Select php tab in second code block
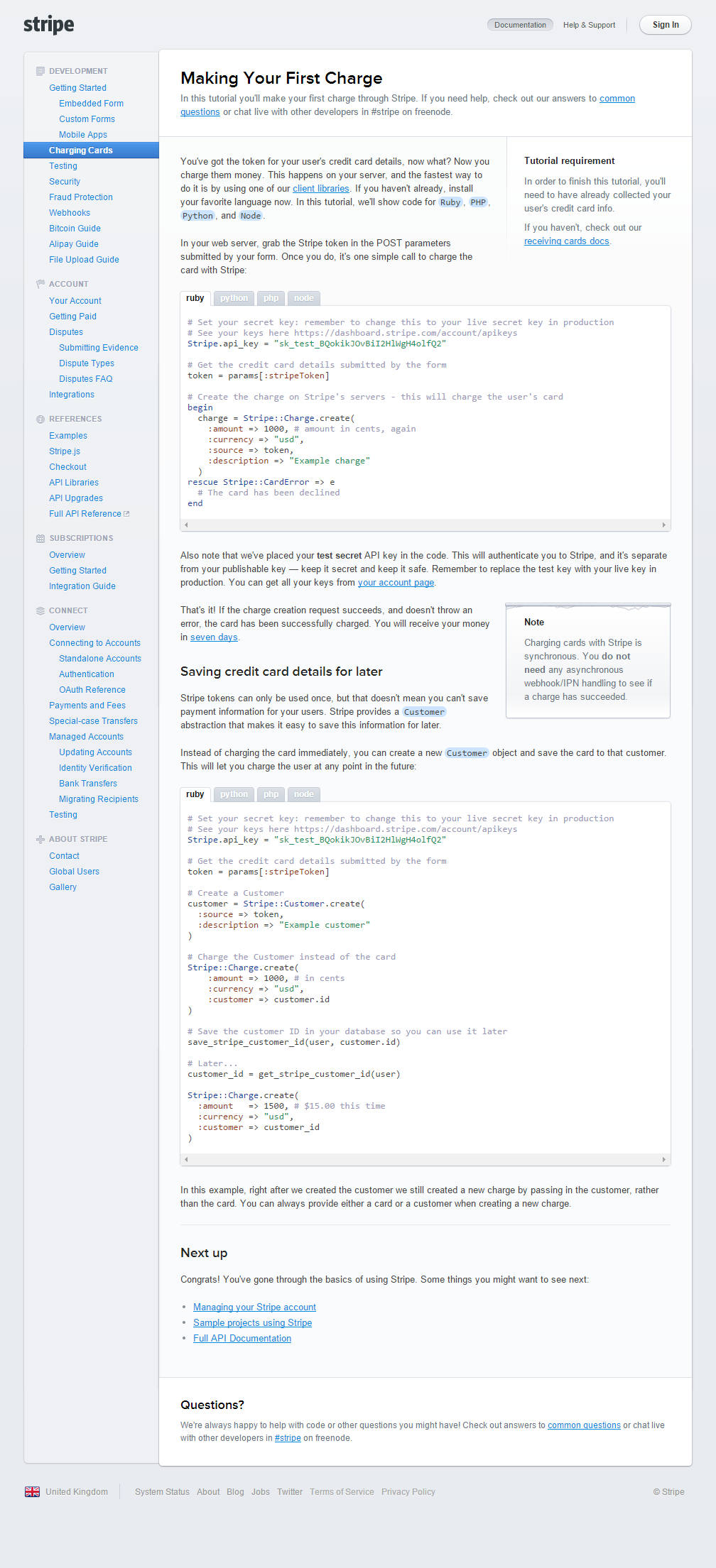Viewport: 716px width, 1568px height. coord(271,794)
